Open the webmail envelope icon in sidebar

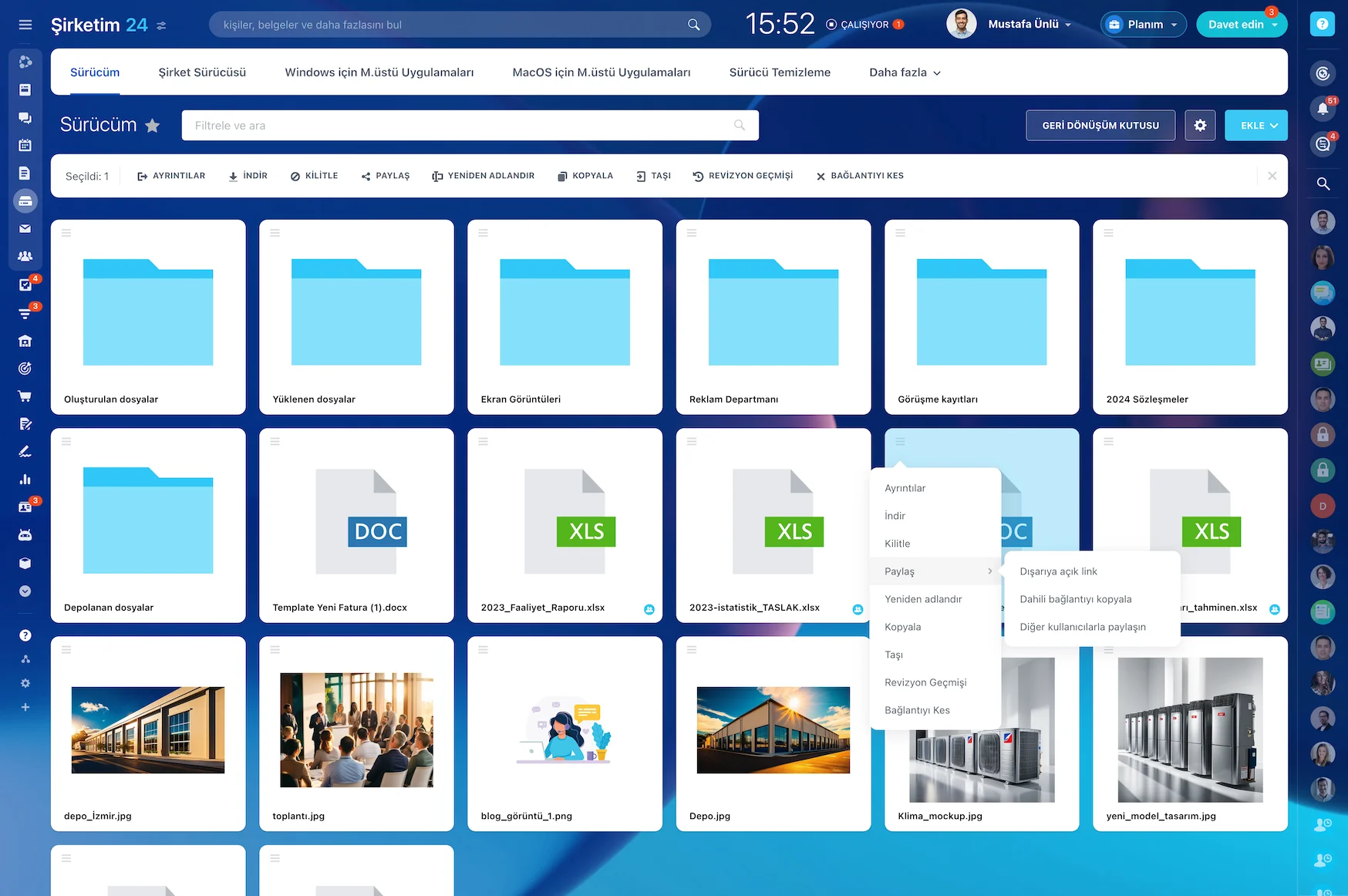tap(25, 228)
